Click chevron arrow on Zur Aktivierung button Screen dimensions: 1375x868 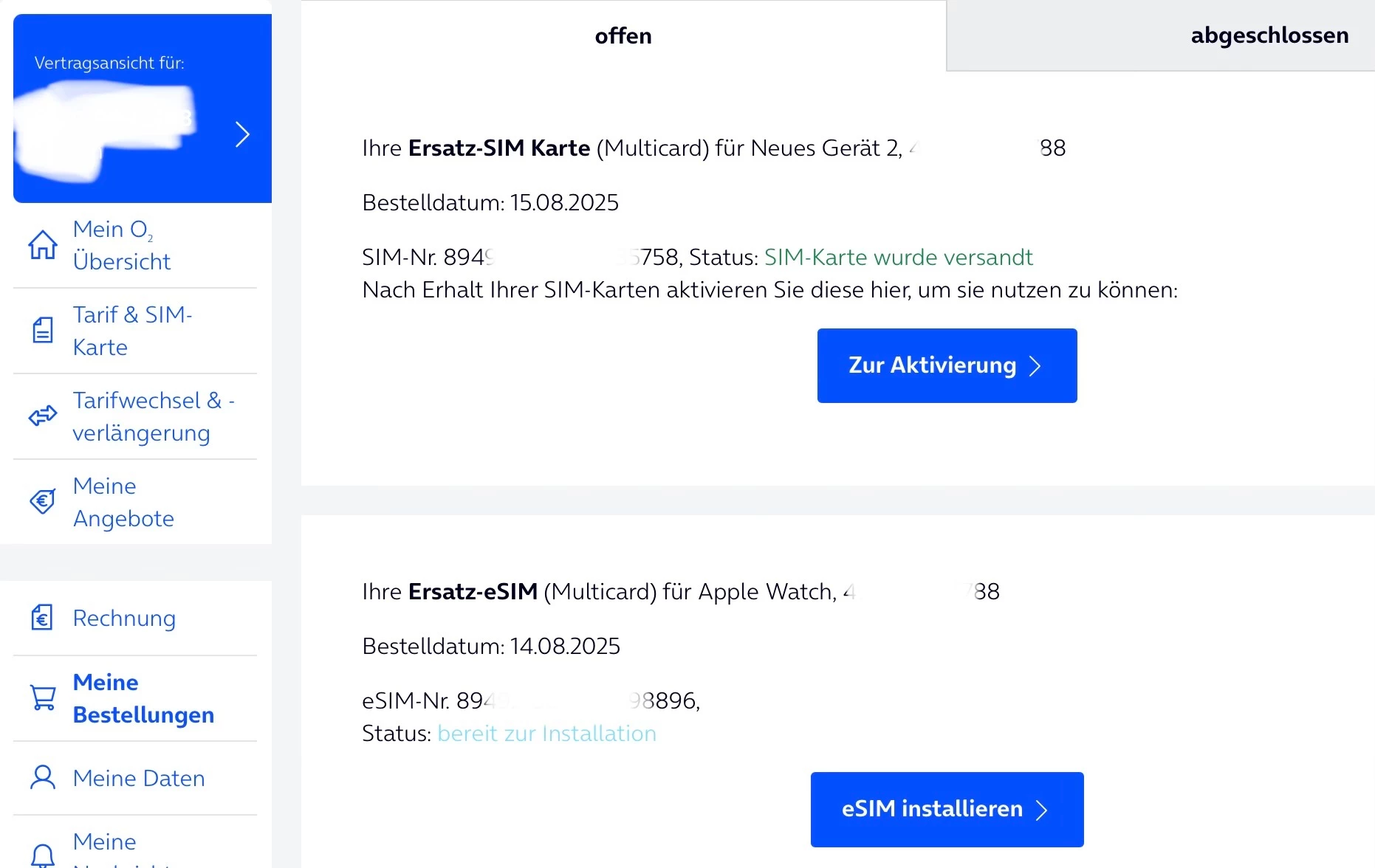[1035, 366]
